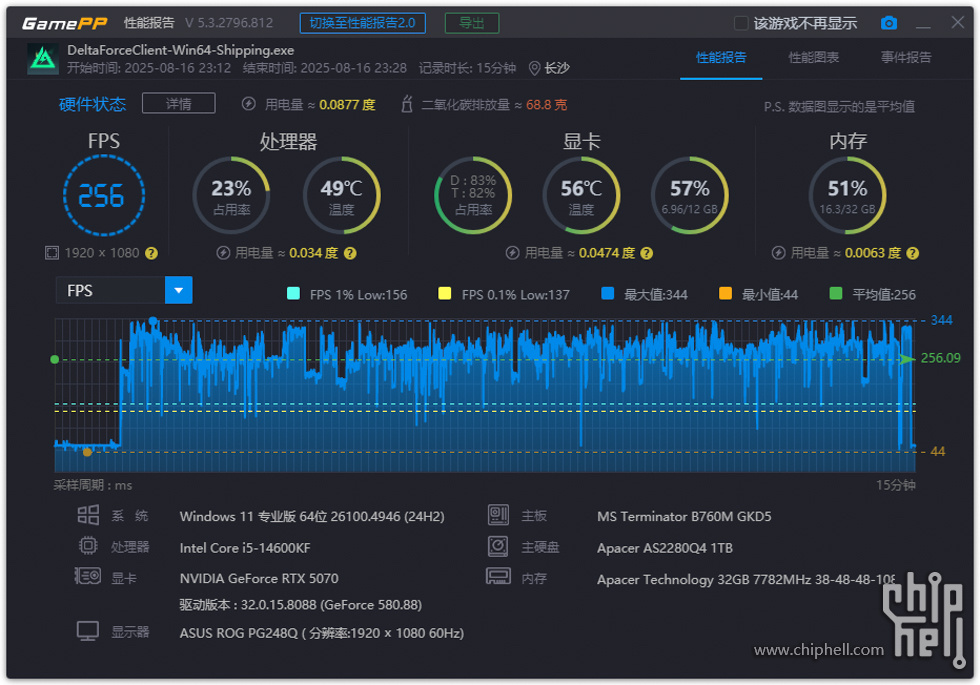Click the orange minimum point on FPS chart
Viewport: 980px width, 685px height.
pyautogui.click(x=88, y=452)
